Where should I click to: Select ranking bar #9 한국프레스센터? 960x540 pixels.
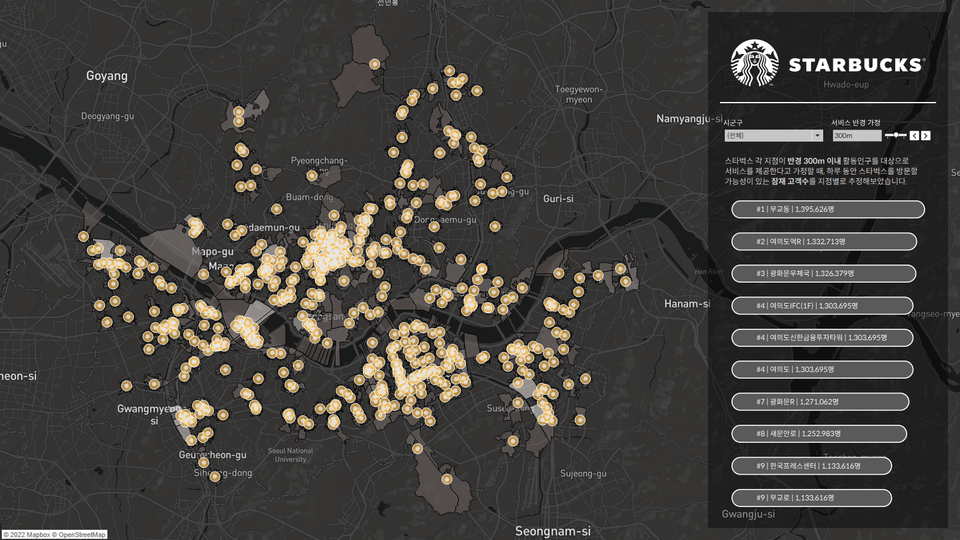pyautogui.click(x=811, y=466)
